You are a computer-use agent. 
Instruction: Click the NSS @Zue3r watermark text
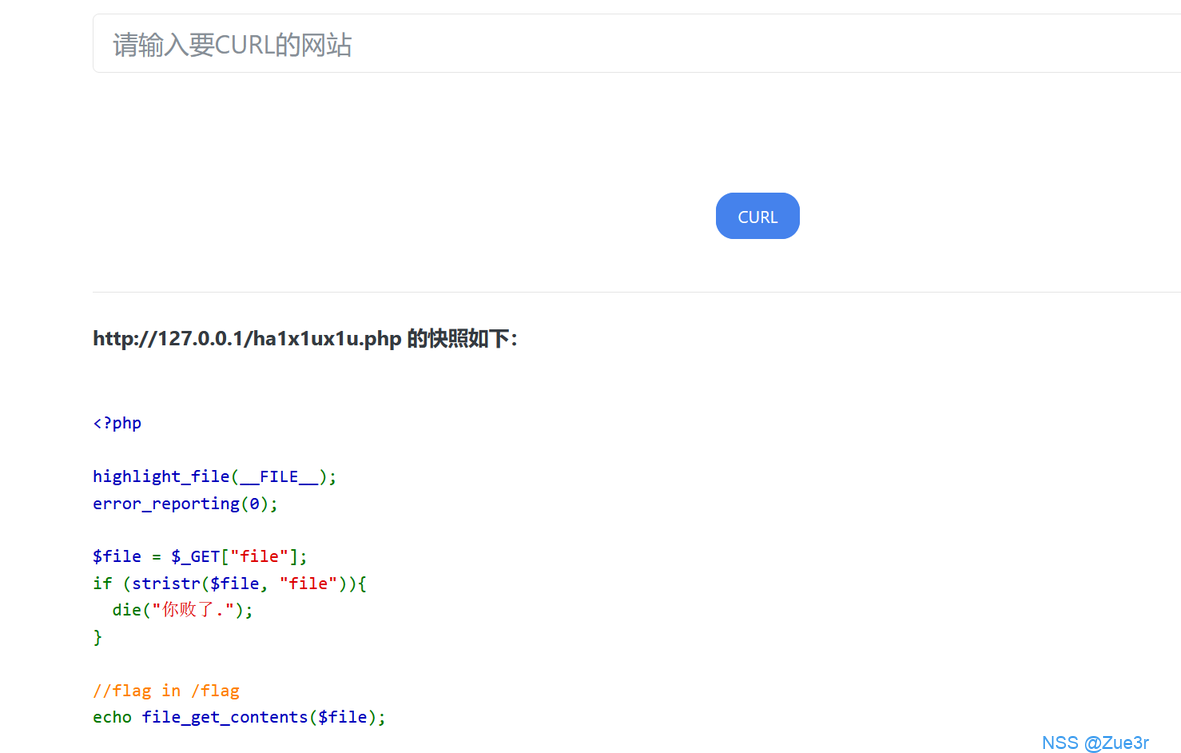point(1095,743)
